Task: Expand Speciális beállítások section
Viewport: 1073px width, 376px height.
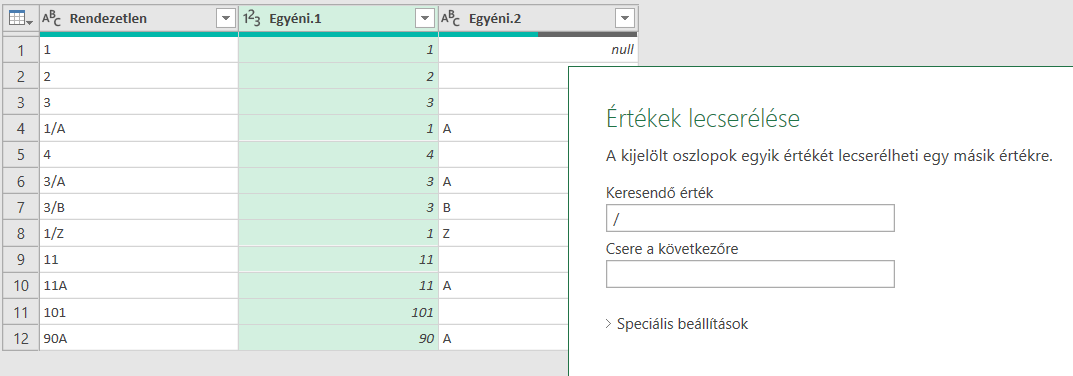Action: [x=677, y=324]
